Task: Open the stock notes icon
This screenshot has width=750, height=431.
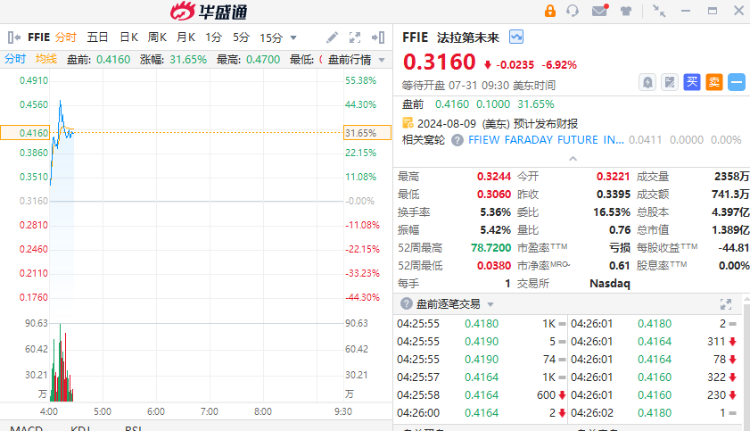Action: [x=670, y=82]
